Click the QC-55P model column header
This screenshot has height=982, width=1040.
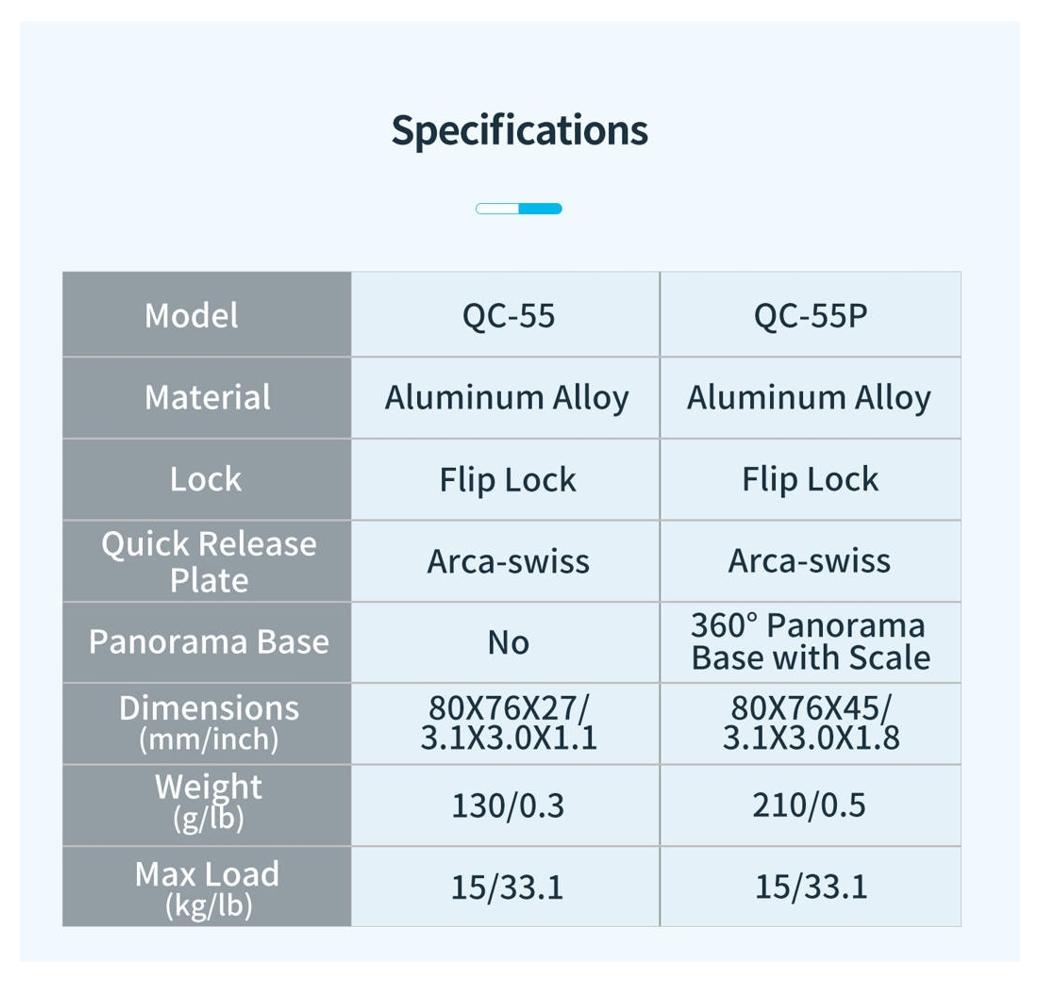pos(810,316)
